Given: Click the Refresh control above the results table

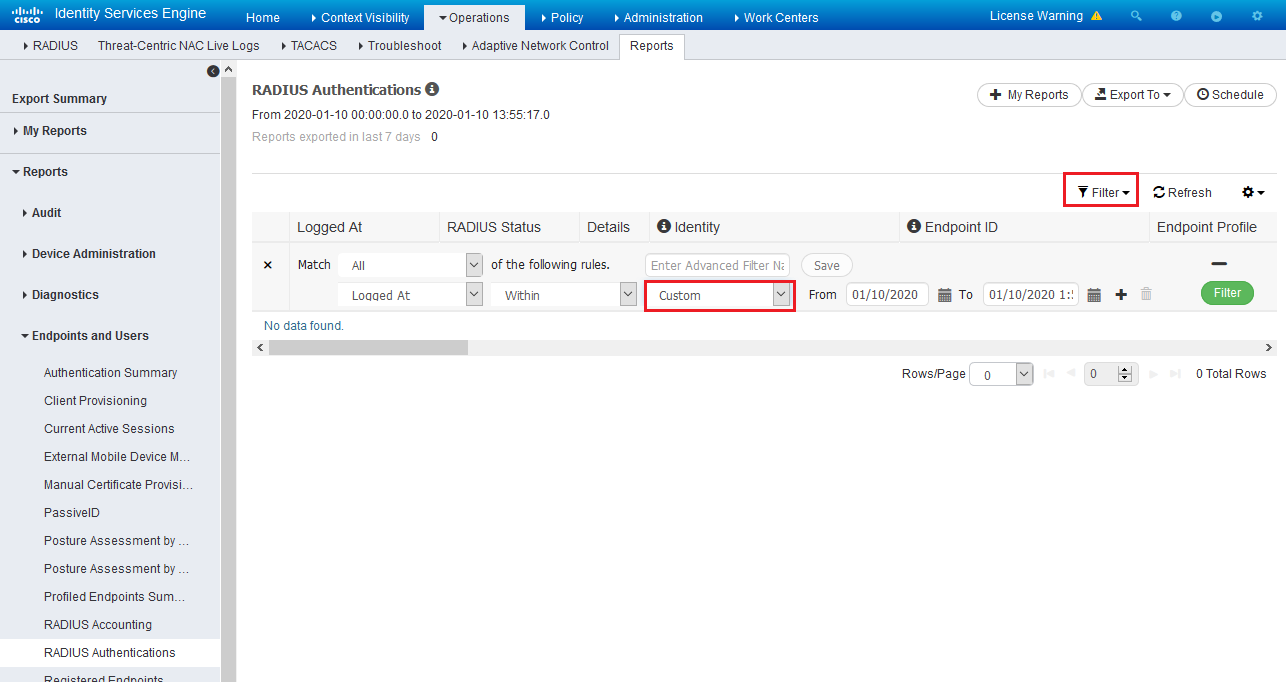Looking at the screenshot, I should point(1181,192).
